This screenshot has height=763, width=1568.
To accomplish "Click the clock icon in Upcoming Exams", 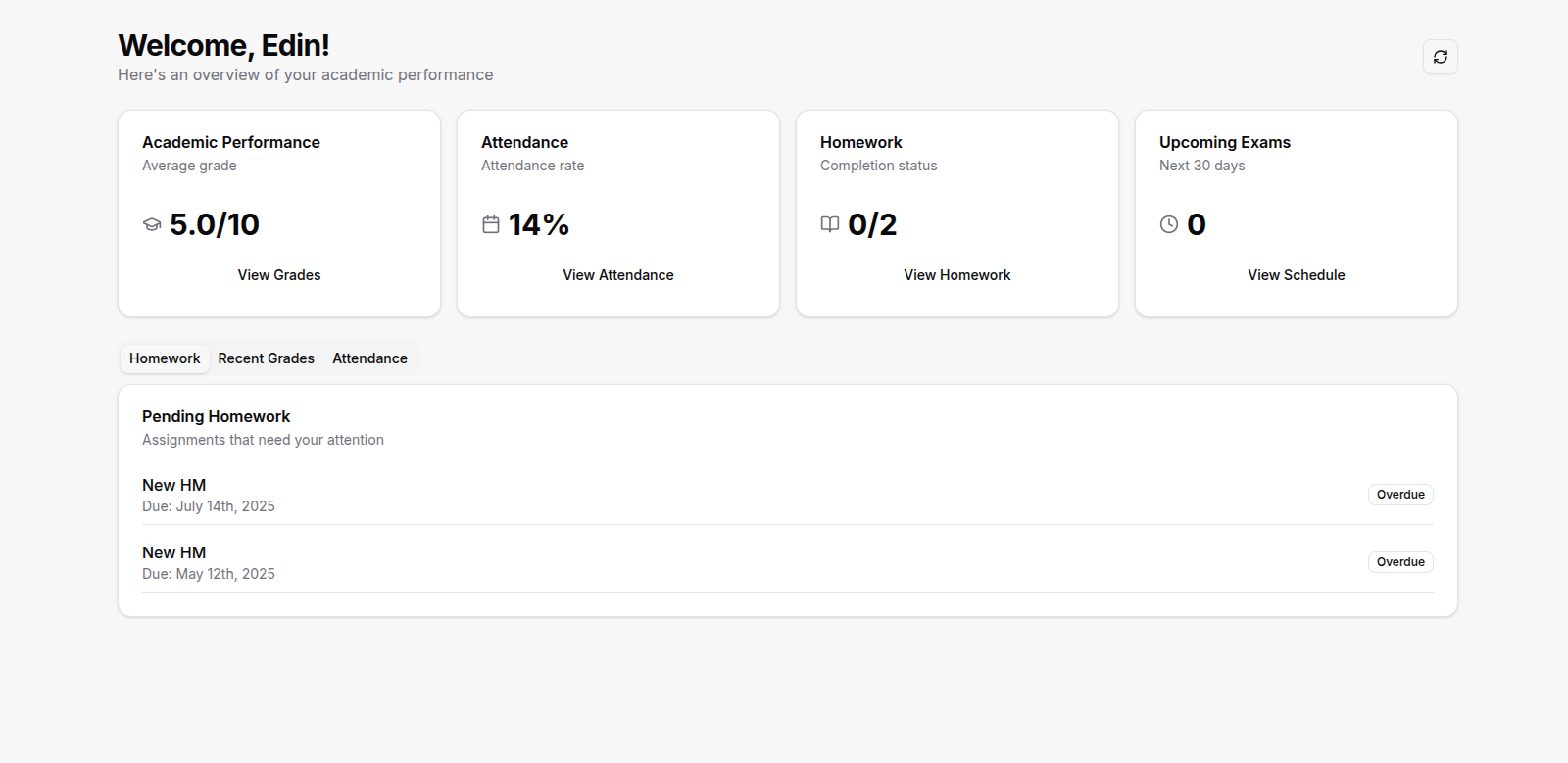I will 1169,224.
